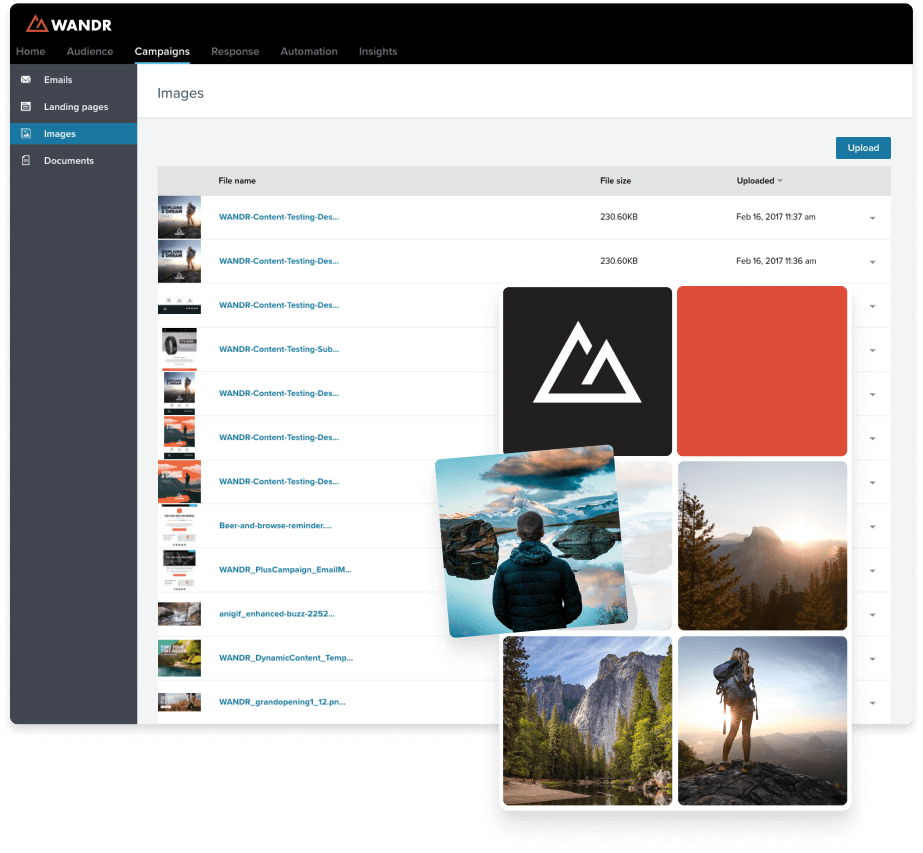This screenshot has width=923, height=853.
Task: Open the anigif_enhanced-buzz file thumbnail
Action: tap(179, 613)
